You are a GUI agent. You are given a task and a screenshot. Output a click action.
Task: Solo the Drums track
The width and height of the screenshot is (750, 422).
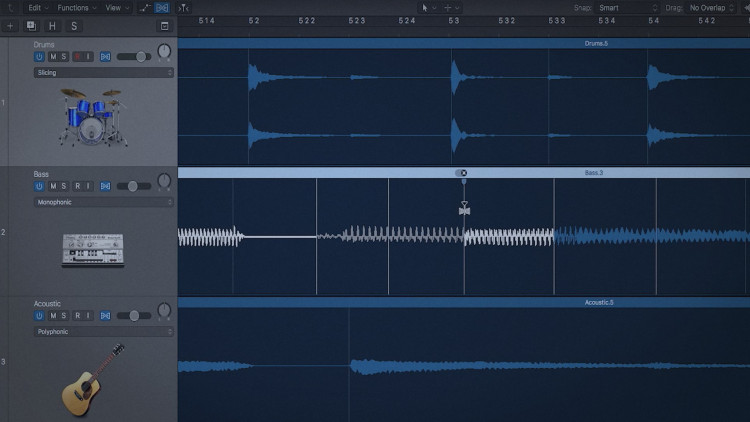coord(64,56)
